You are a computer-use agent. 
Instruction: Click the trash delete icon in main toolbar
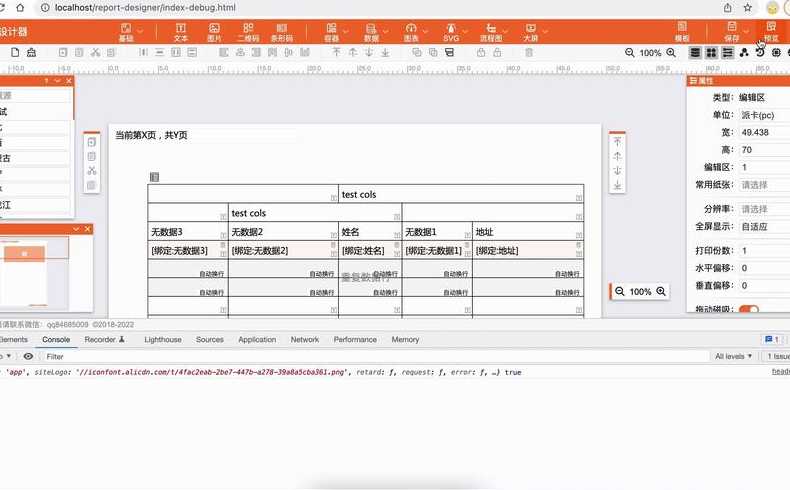click(529, 52)
